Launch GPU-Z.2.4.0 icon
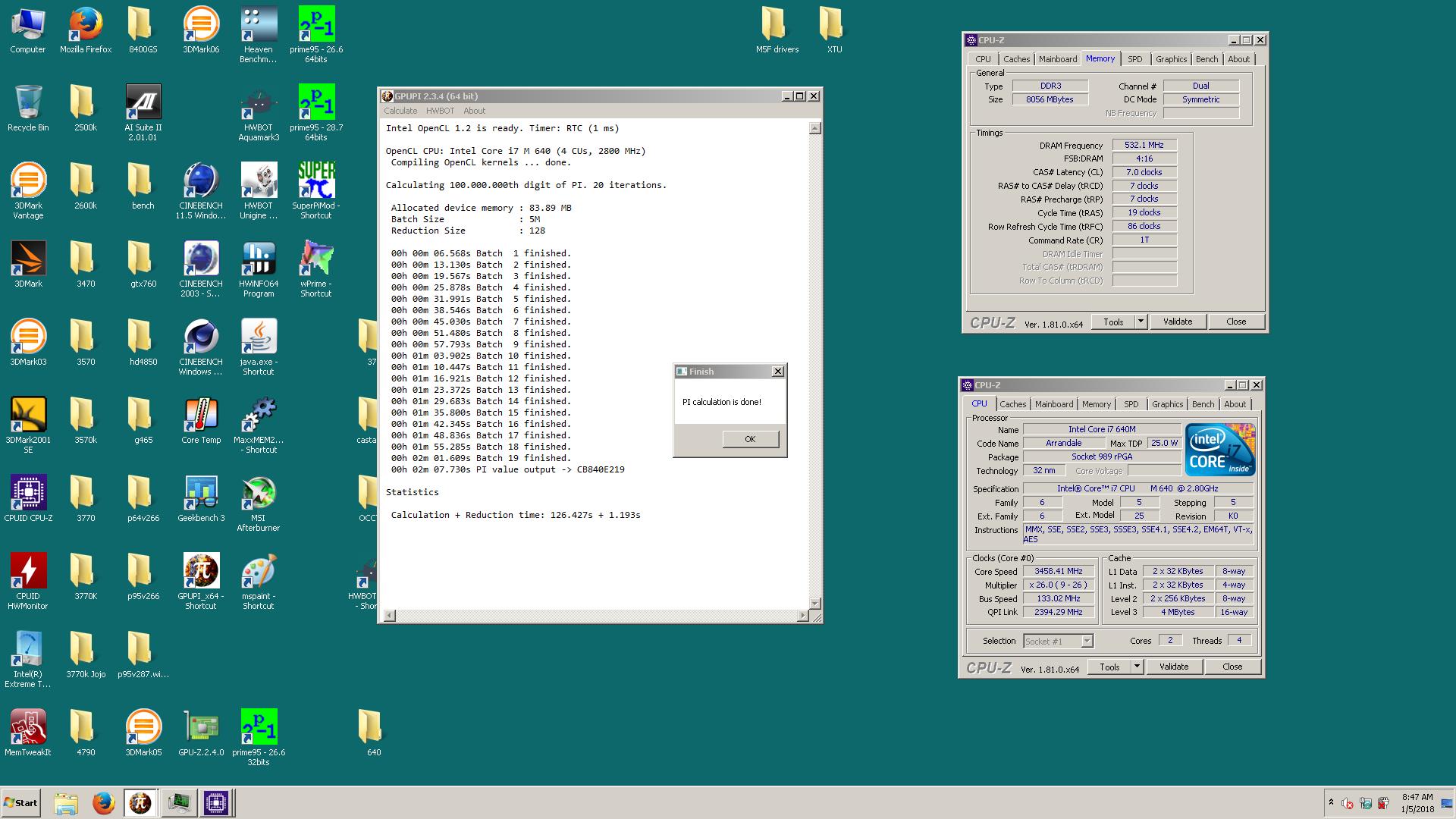The height and width of the screenshot is (819, 1456). [x=201, y=733]
